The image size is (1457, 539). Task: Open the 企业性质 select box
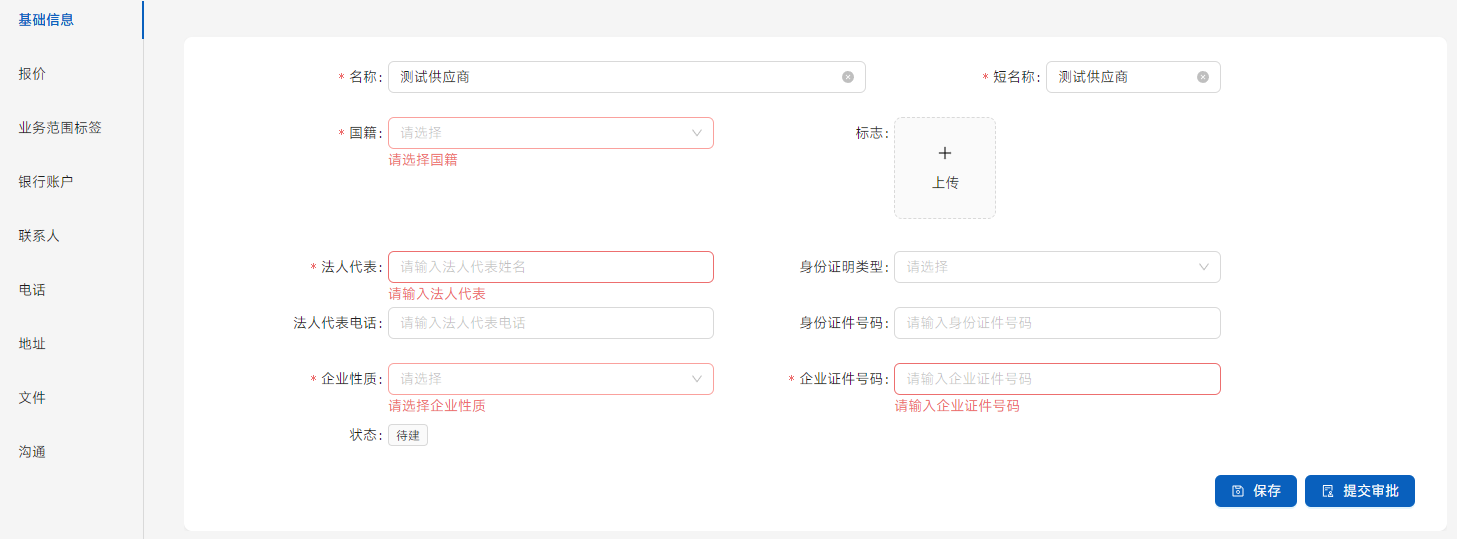[550, 379]
